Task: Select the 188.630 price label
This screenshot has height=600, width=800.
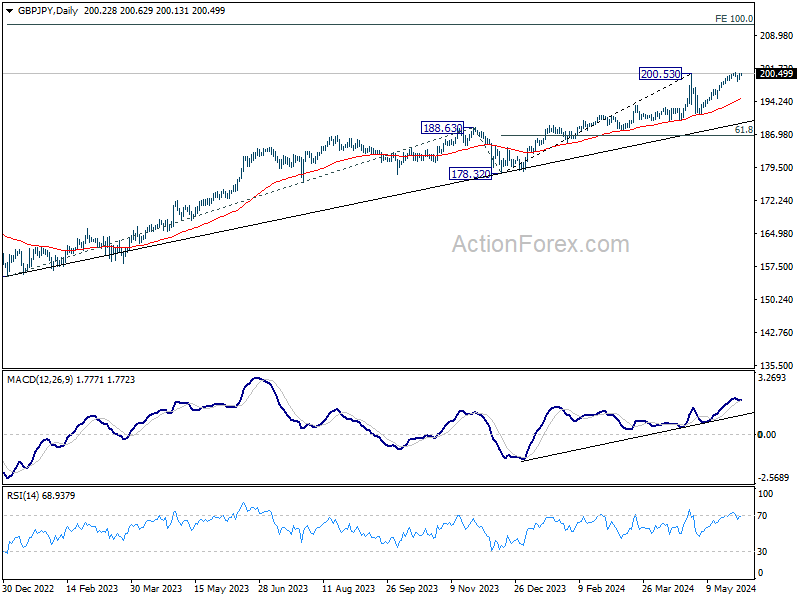Action: click(442, 128)
